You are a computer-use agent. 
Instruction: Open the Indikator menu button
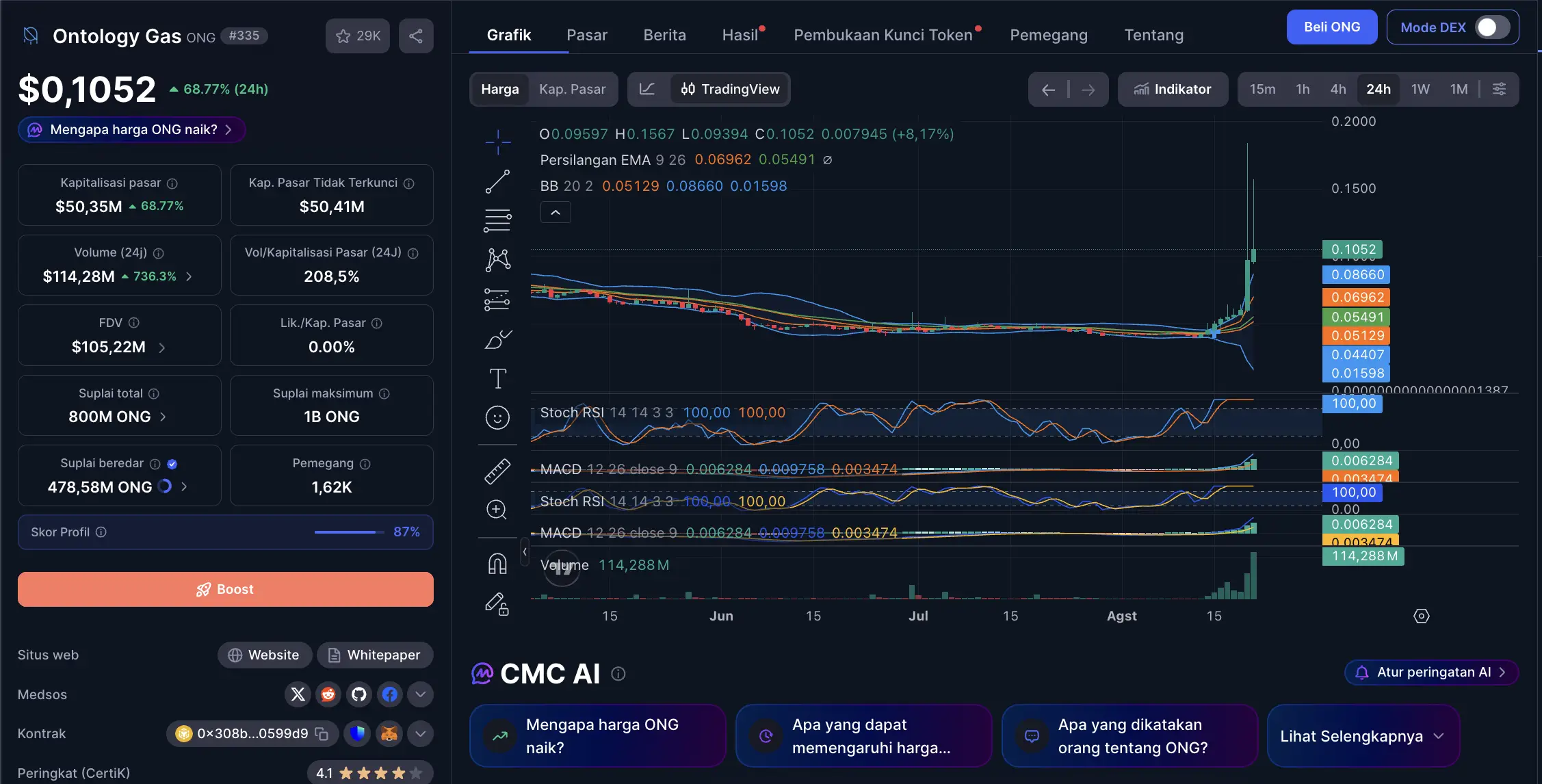pos(1173,89)
